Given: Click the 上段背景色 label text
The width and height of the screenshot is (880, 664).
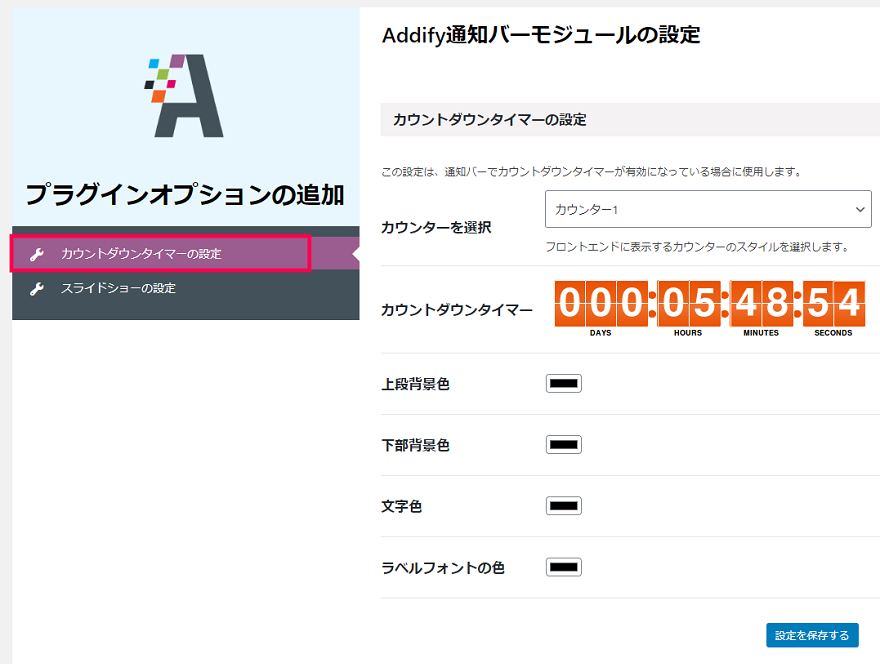Looking at the screenshot, I should click(415, 384).
